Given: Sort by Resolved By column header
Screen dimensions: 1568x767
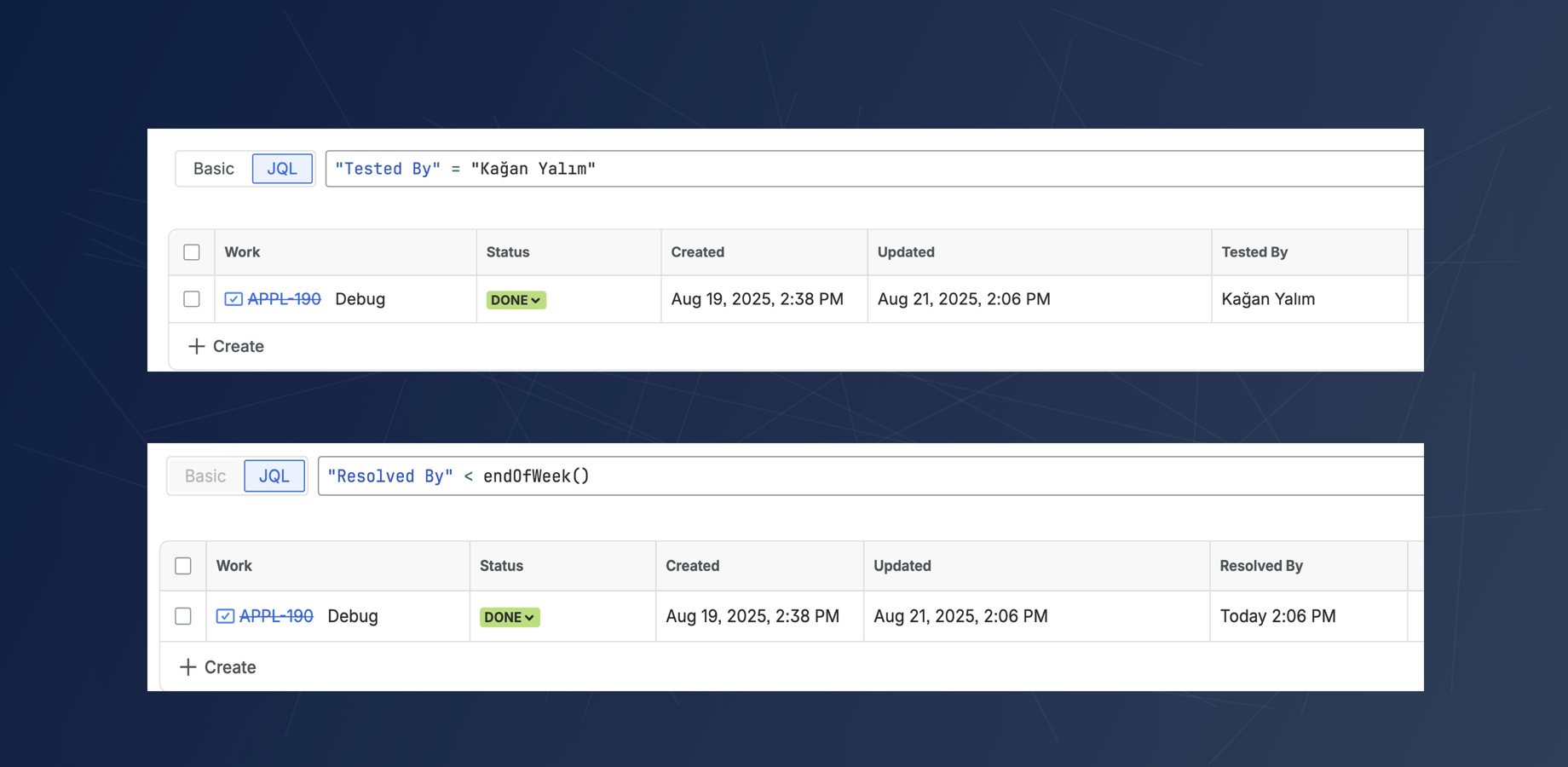Looking at the screenshot, I should 1260,566.
